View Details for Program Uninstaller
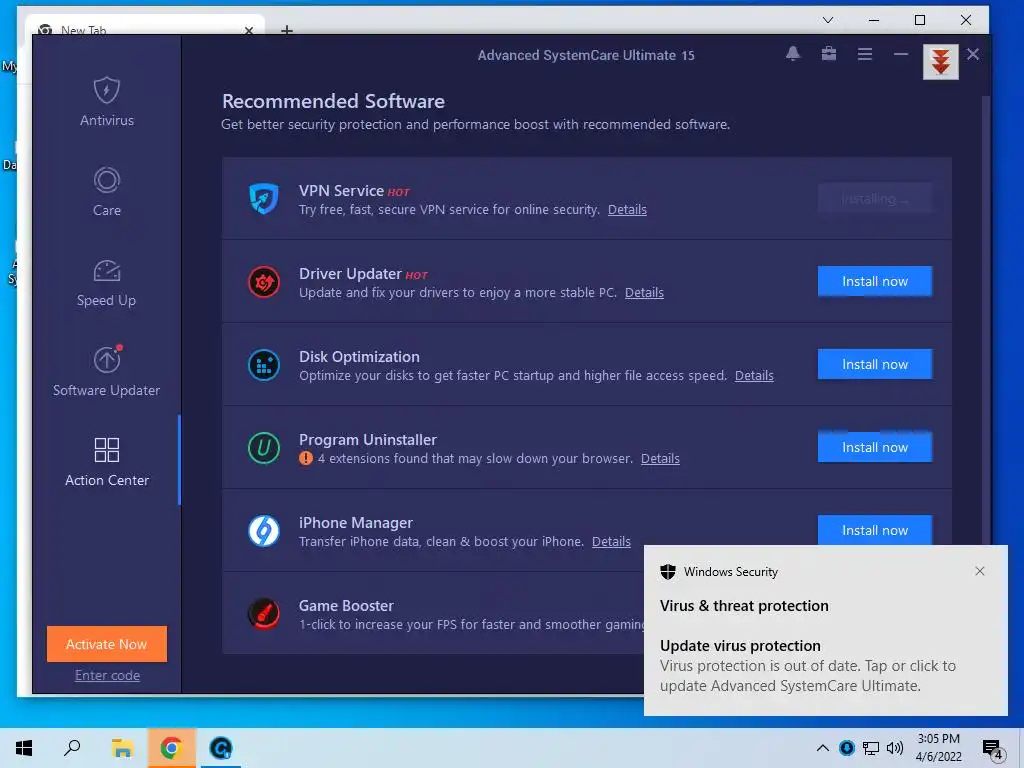Screen dimensions: 1024x768 (x=660, y=458)
